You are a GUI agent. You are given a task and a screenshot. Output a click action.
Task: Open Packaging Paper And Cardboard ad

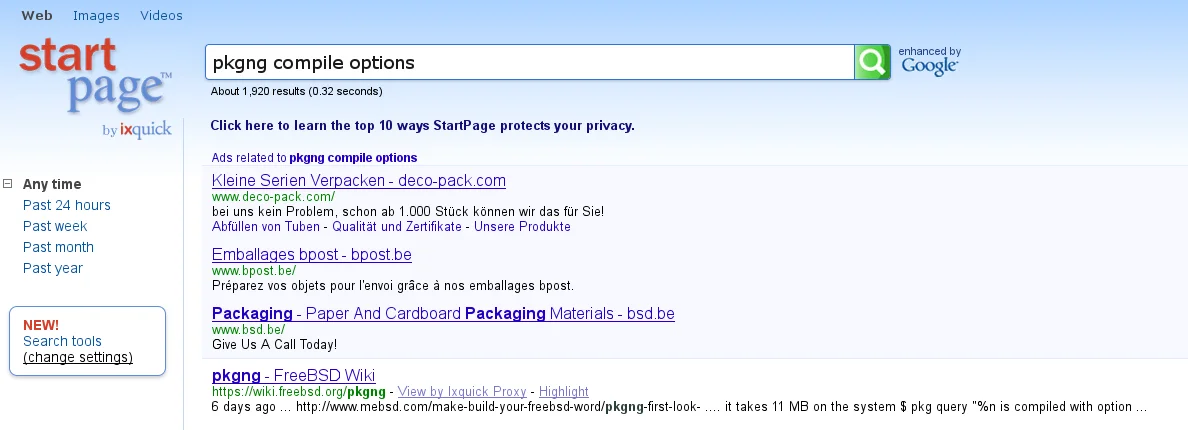pos(443,313)
